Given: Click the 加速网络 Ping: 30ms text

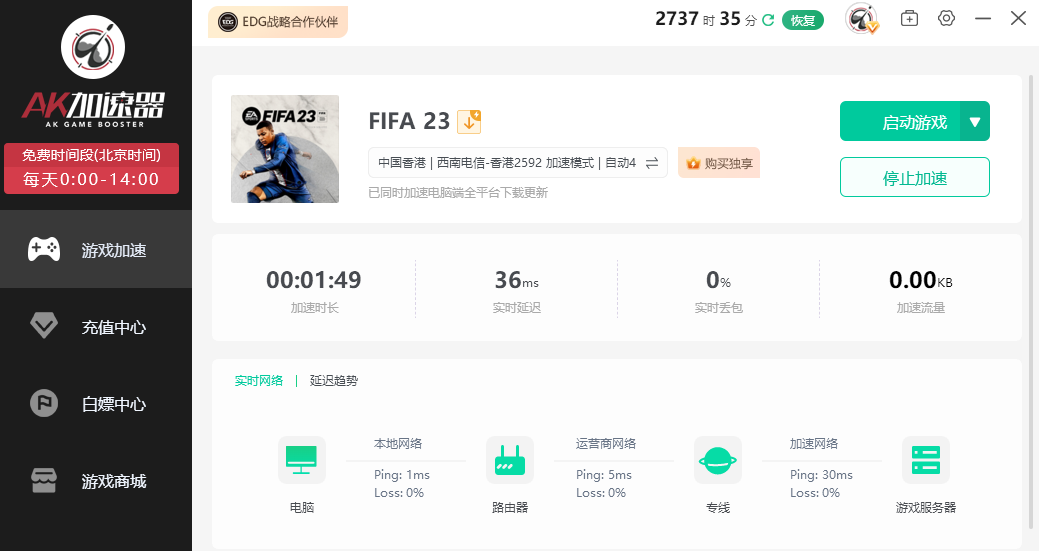Looking at the screenshot, I should coord(821,475).
